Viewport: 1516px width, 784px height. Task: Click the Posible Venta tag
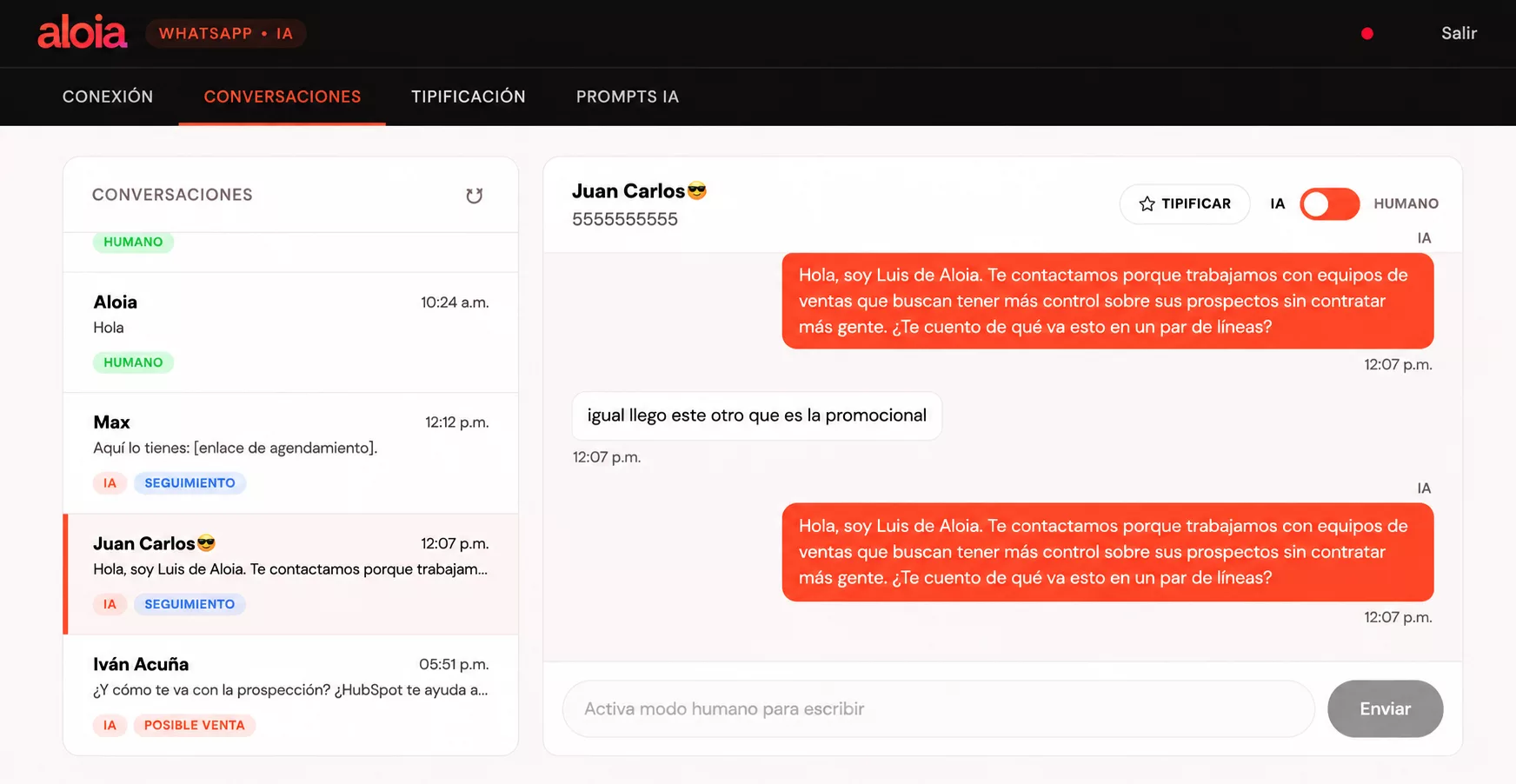[195, 725]
